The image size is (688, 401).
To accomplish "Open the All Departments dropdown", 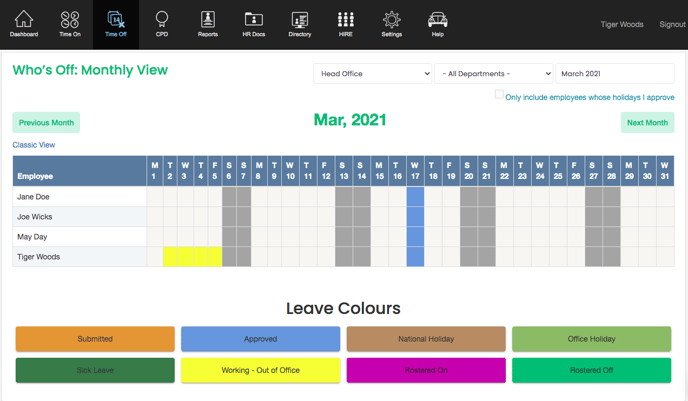I will tap(493, 74).
